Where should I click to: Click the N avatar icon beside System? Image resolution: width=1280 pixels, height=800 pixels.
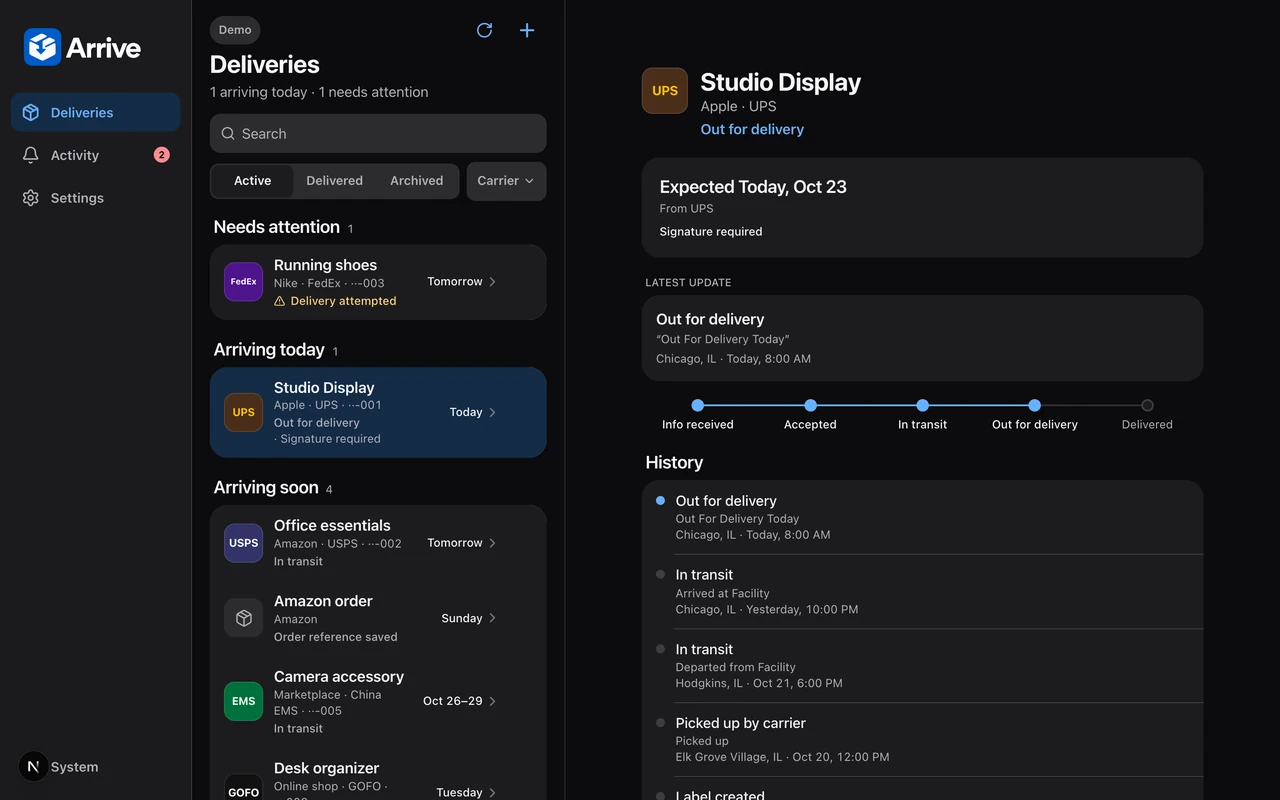pyautogui.click(x=33, y=767)
